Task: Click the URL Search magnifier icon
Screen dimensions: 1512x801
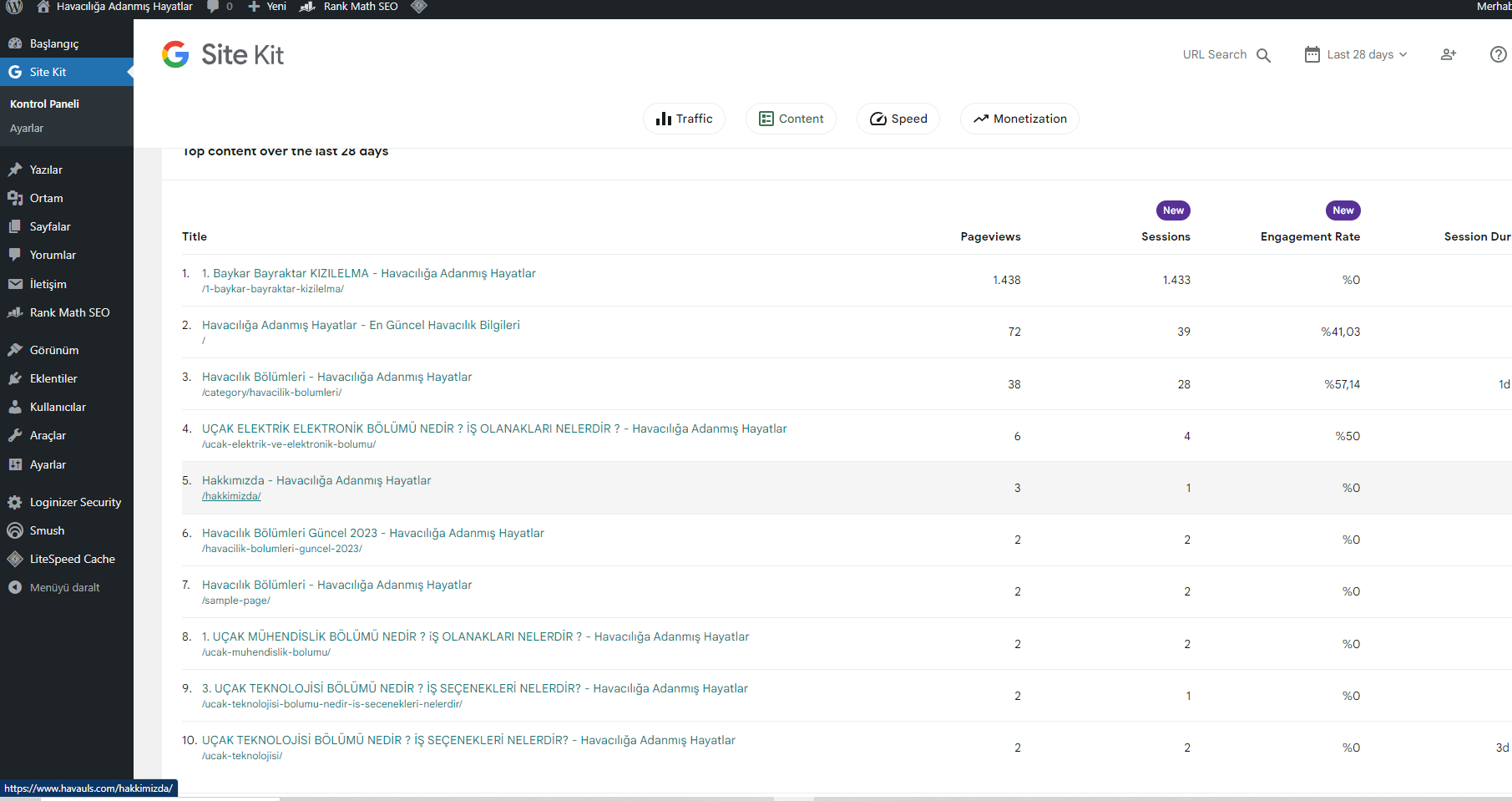Action: tap(1264, 55)
